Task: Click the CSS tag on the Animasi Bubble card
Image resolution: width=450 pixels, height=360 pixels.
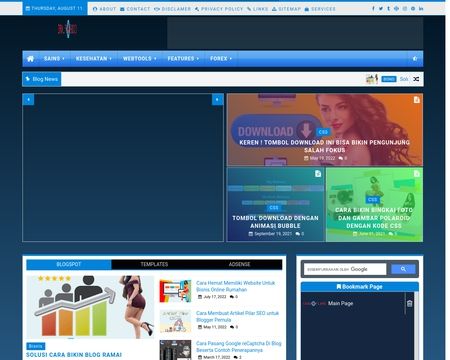Action: 274,208
